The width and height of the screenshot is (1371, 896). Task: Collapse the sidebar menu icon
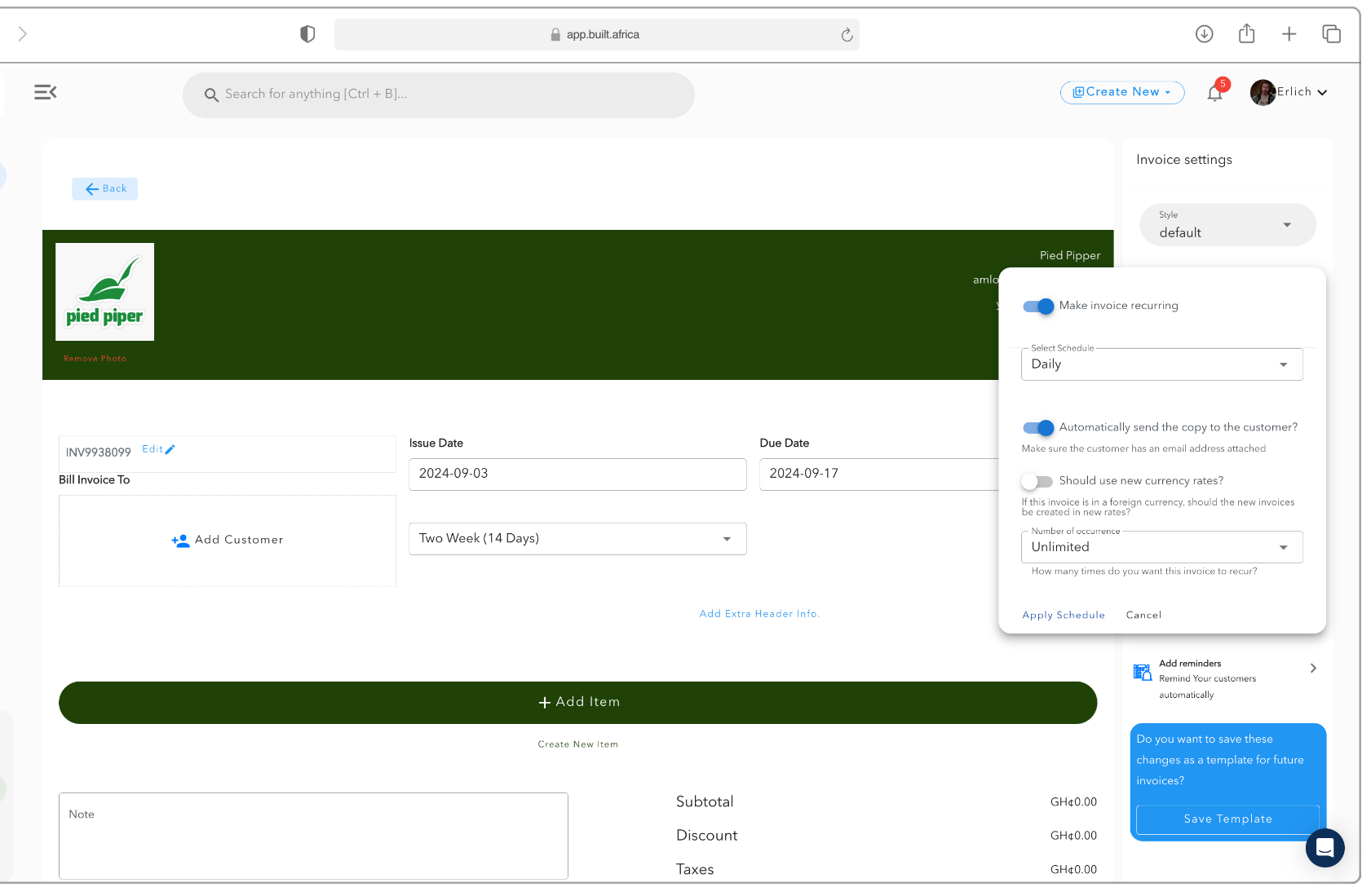tap(46, 92)
